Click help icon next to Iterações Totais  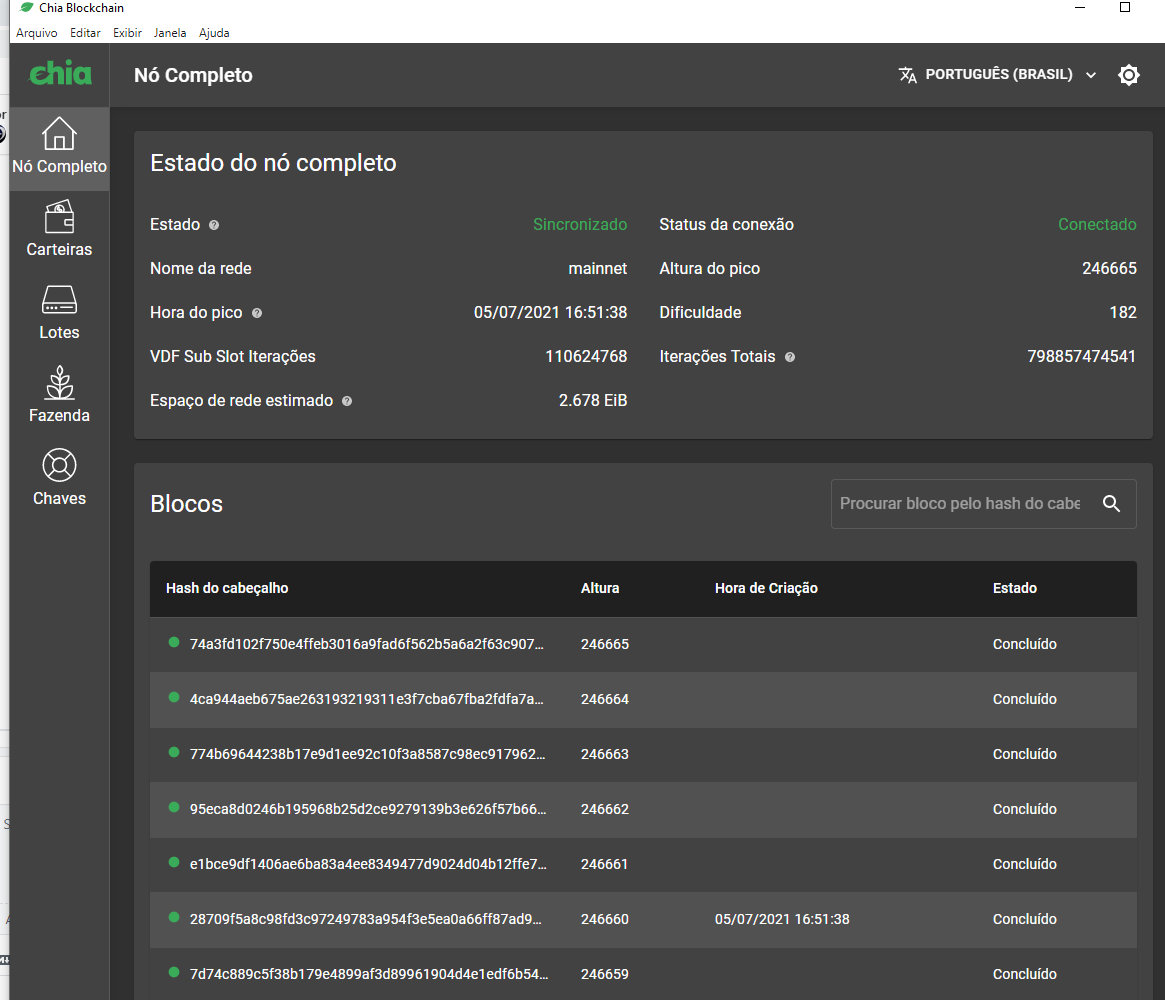click(790, 357)
